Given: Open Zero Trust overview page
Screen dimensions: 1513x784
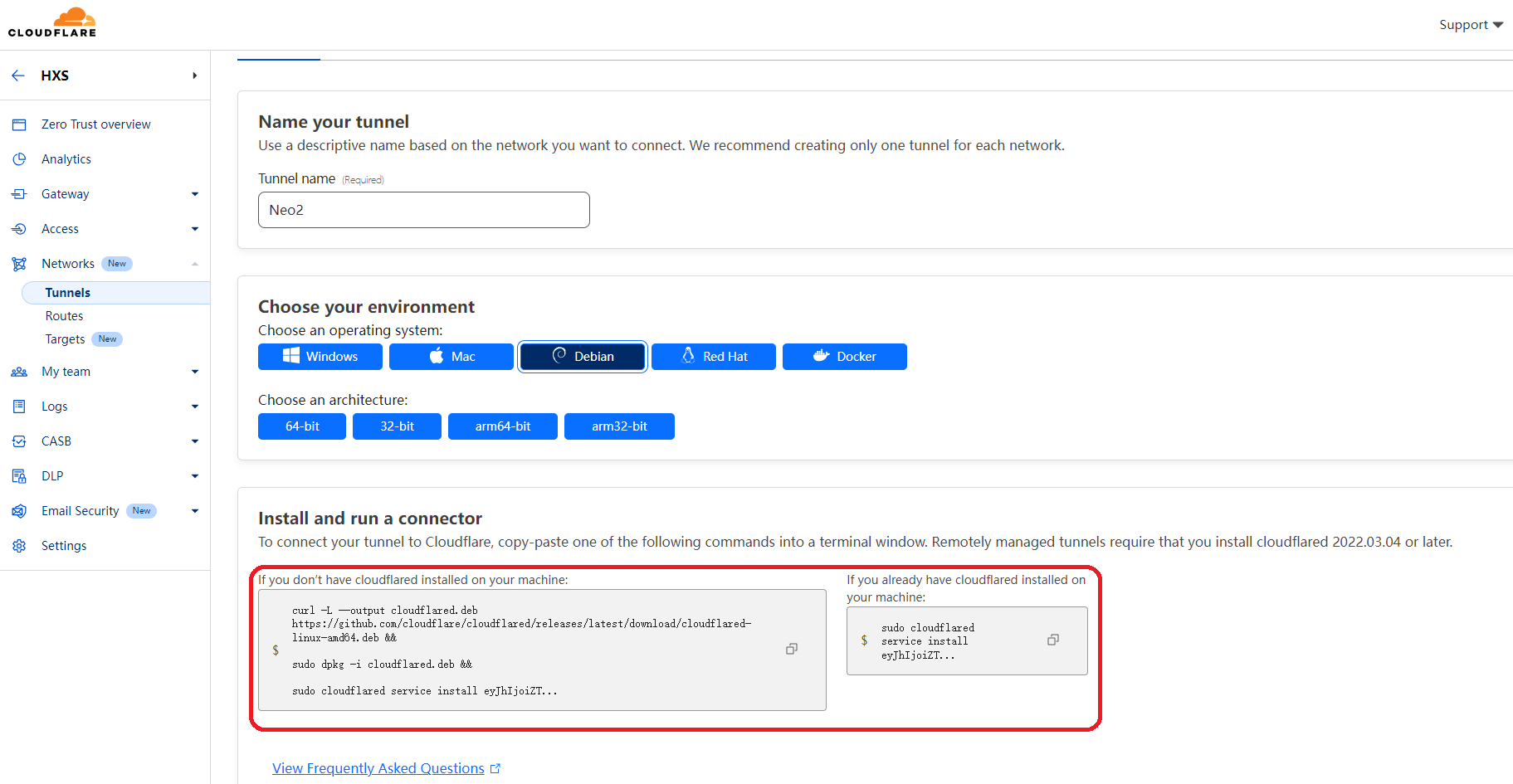Looking at the screenshot, I should tap(96, 124).
